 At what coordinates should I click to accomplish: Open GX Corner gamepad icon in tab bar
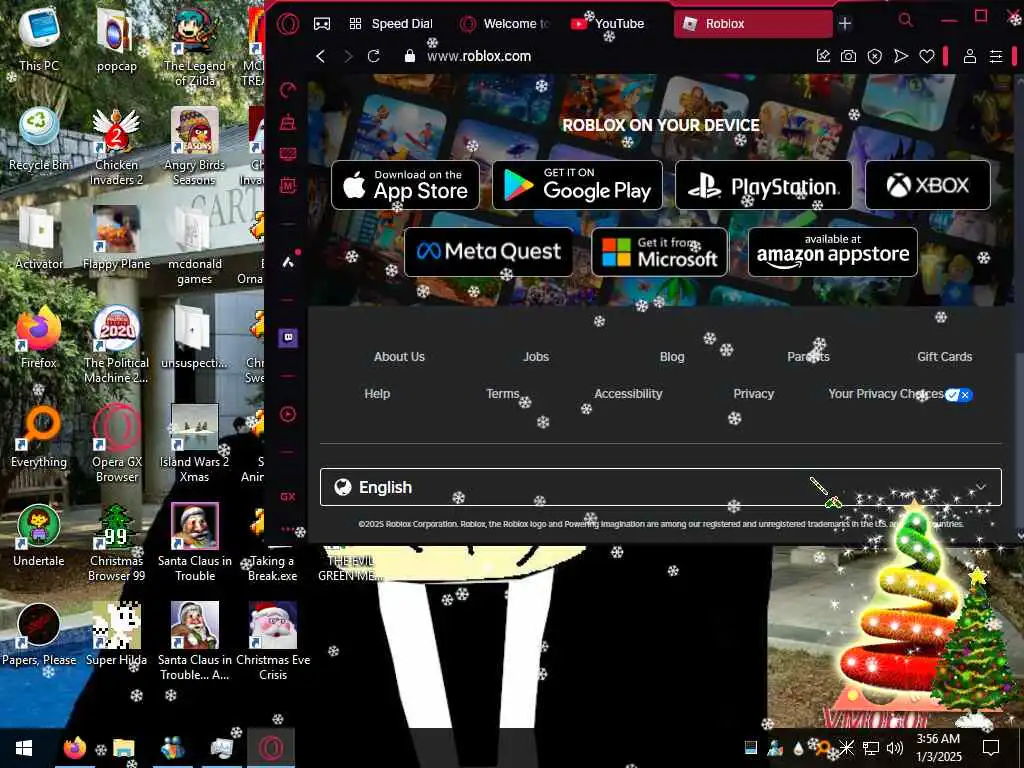click(x=322, y=24)
